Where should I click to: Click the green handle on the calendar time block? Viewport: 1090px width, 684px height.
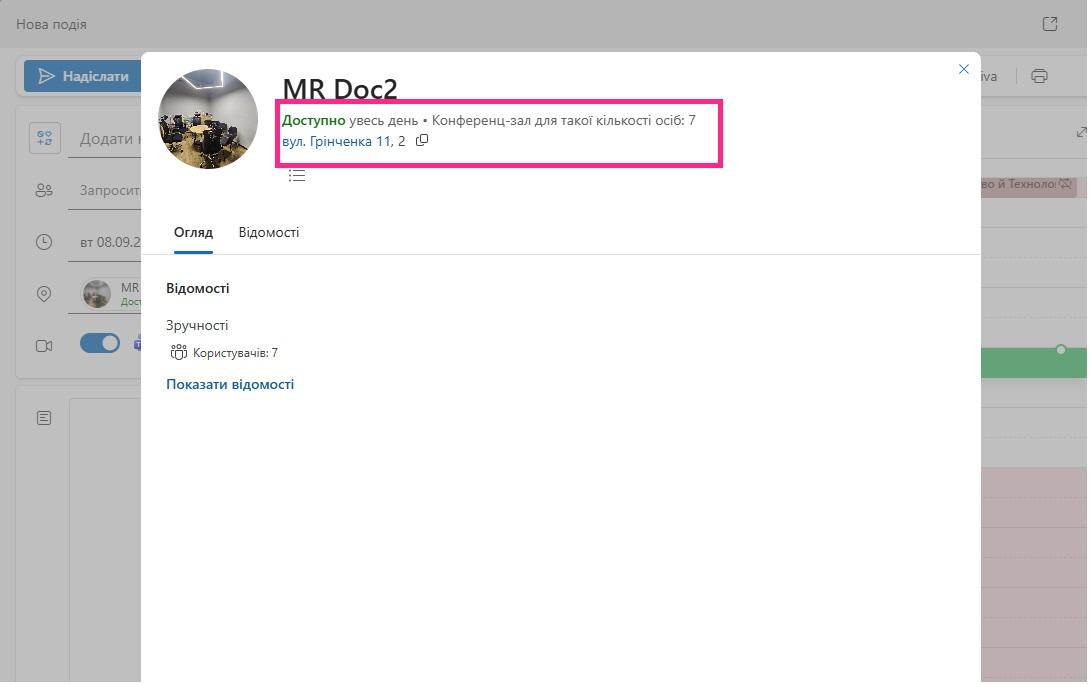[1060, 350]
